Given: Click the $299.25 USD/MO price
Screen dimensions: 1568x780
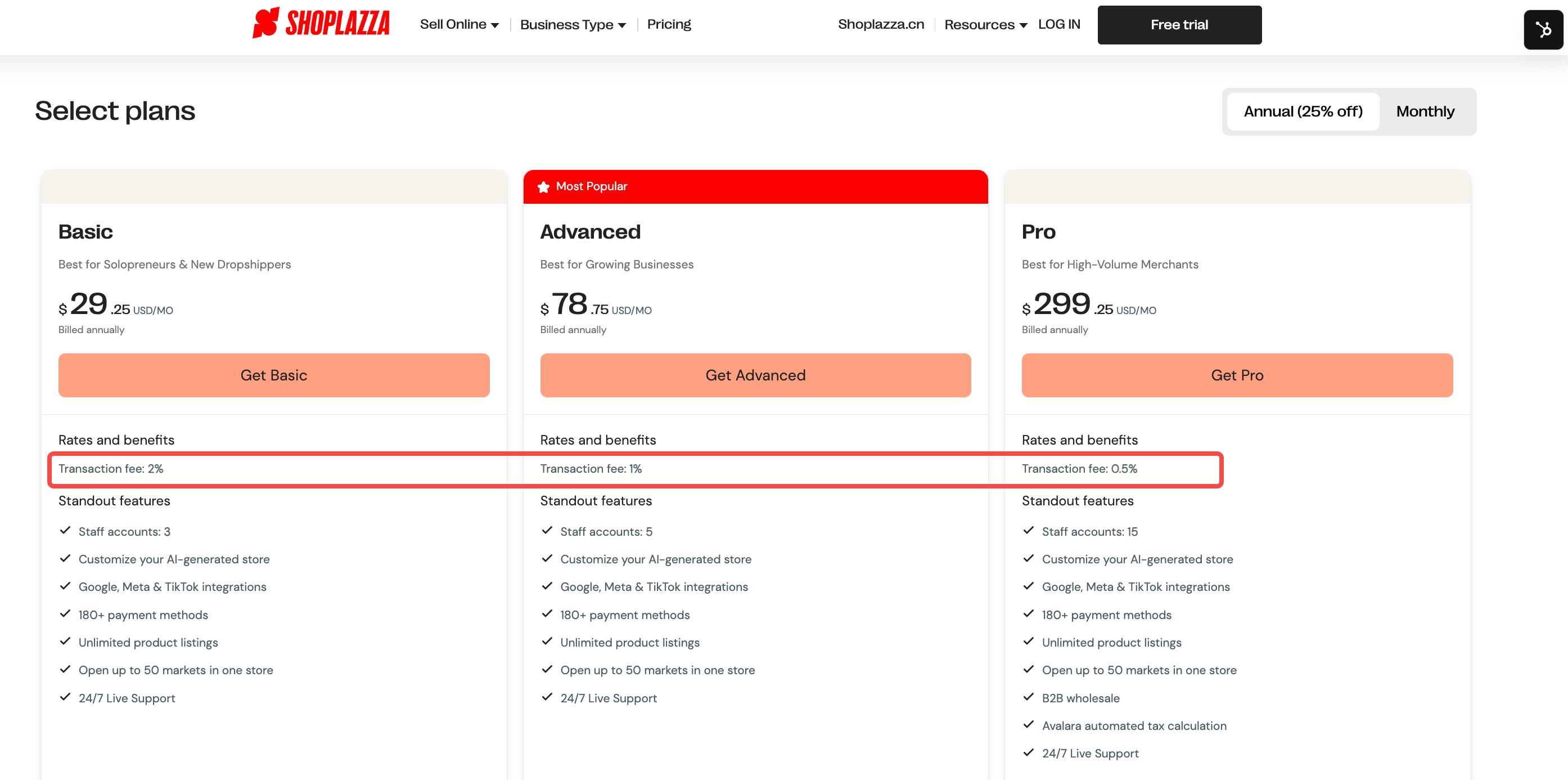Looking at the screenshot, I should [x=1089, y=304].
